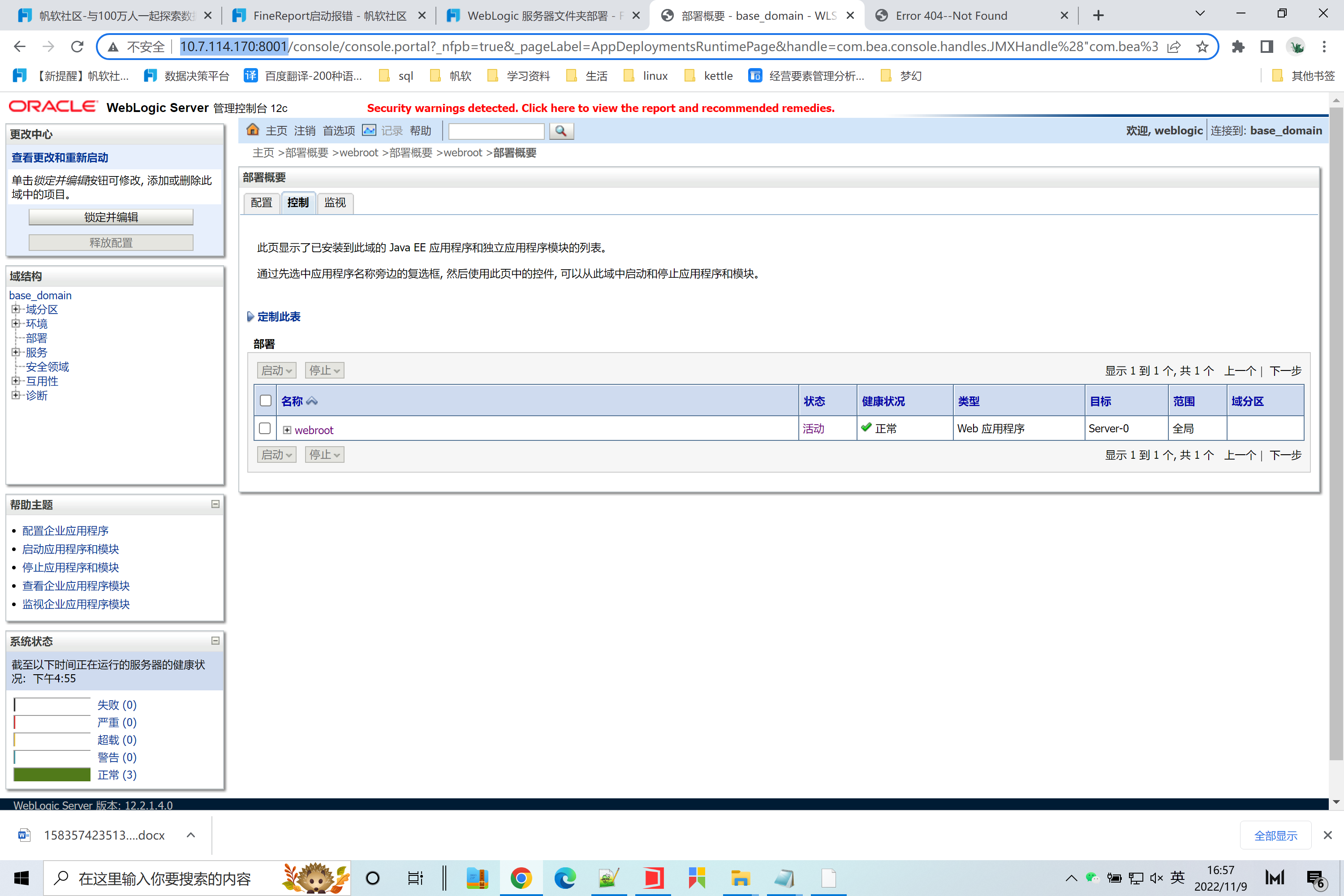The width and height of the screenshot is (1344, 896).
Task: Open a new browser tab
Action: pos(1098,15)
